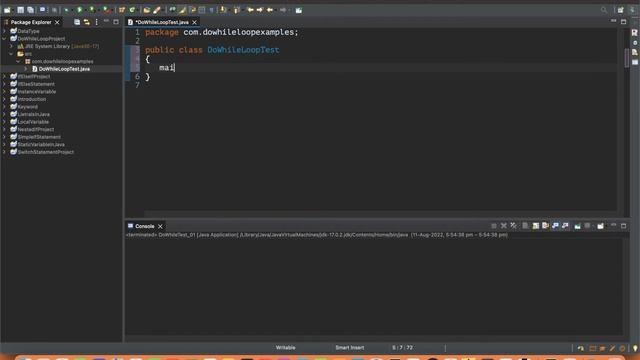Click Smart Insert status bar entry

349,348
